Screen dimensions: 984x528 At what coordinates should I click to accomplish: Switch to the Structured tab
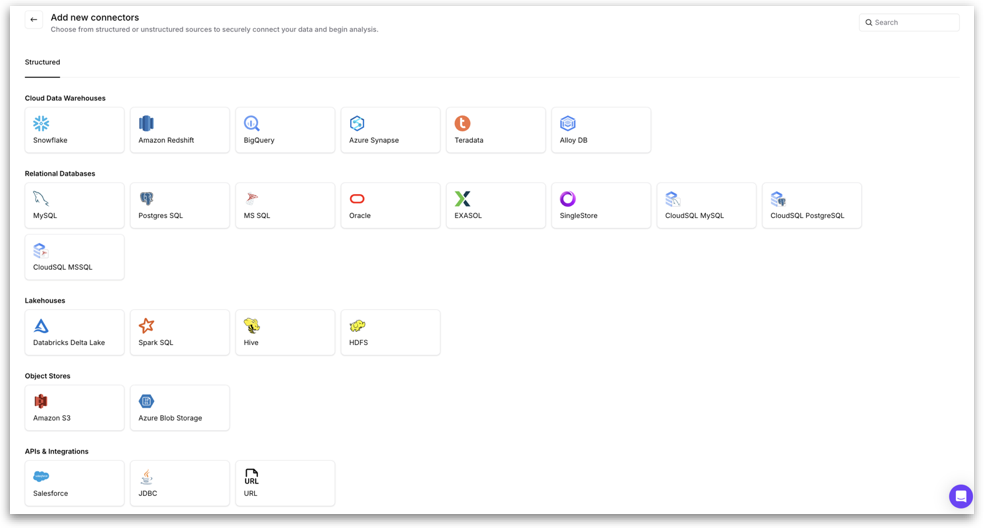click(42, 62)
